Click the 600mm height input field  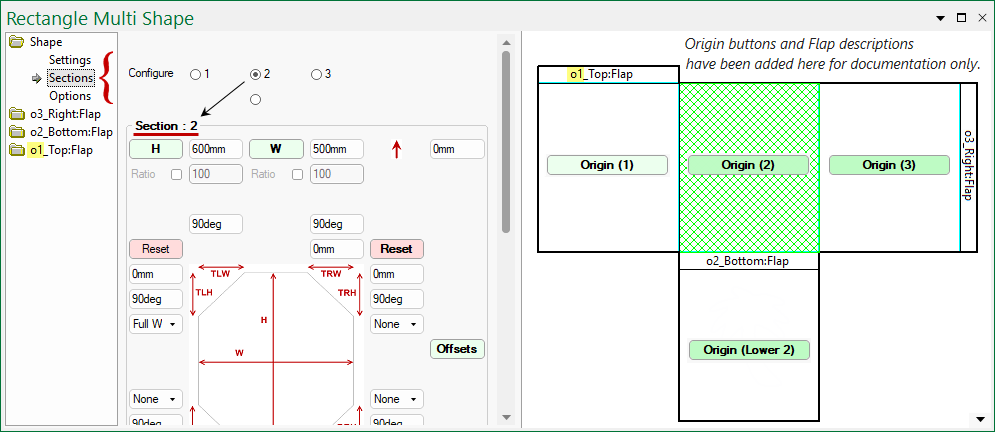point(215,149)
